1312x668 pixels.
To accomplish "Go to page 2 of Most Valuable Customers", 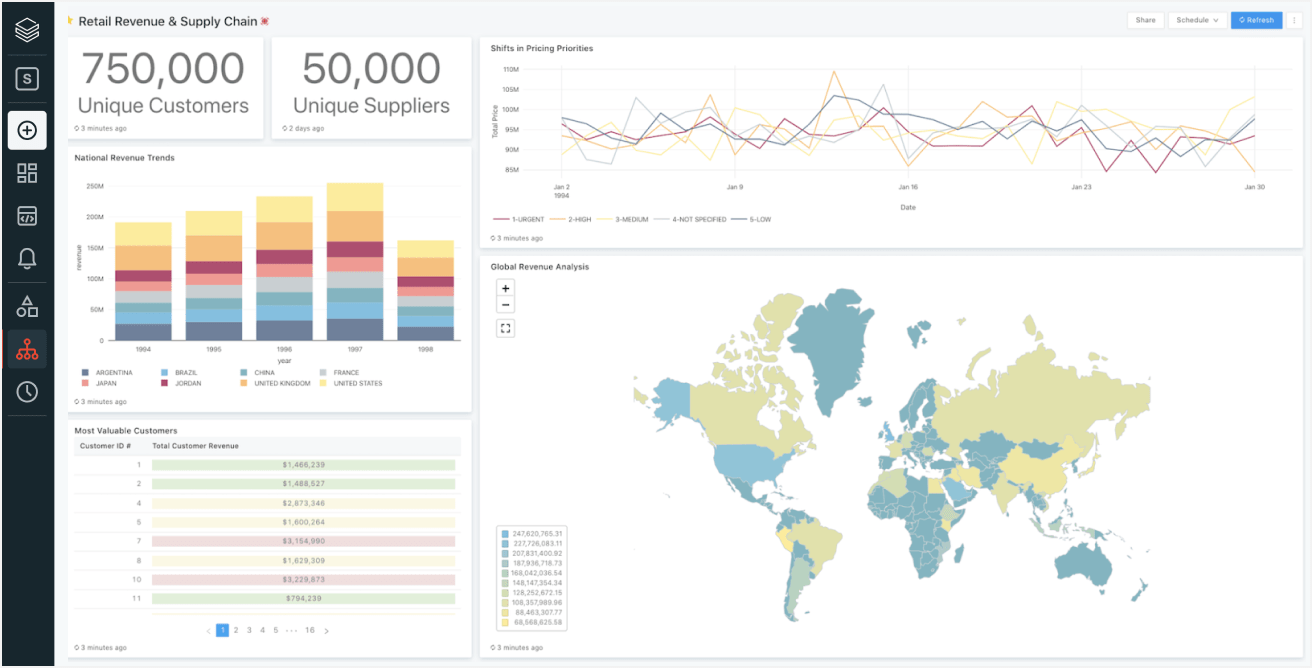I will click(x=236, y=631).
